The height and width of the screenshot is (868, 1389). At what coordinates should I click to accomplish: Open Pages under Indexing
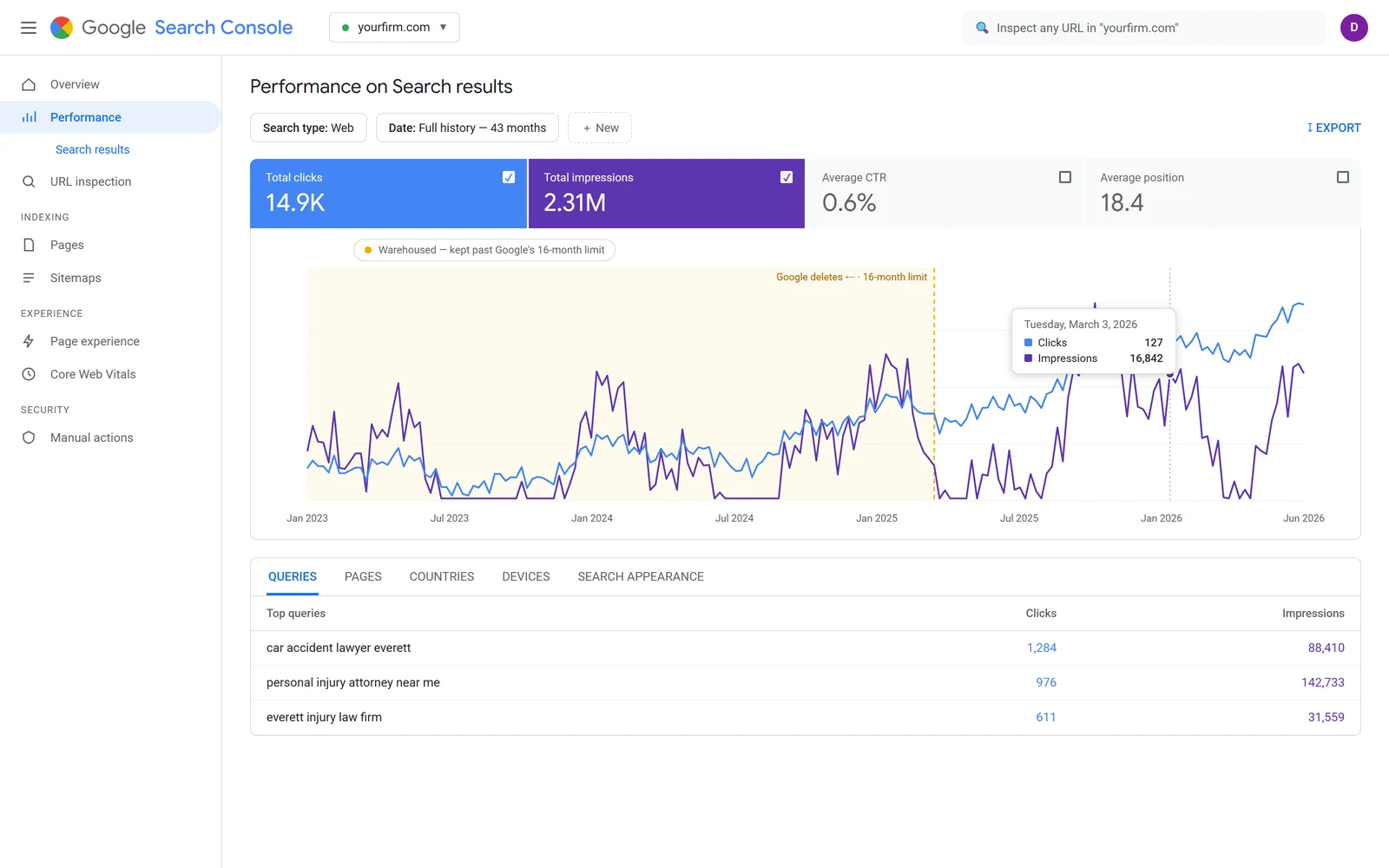(x=110, y=245)
